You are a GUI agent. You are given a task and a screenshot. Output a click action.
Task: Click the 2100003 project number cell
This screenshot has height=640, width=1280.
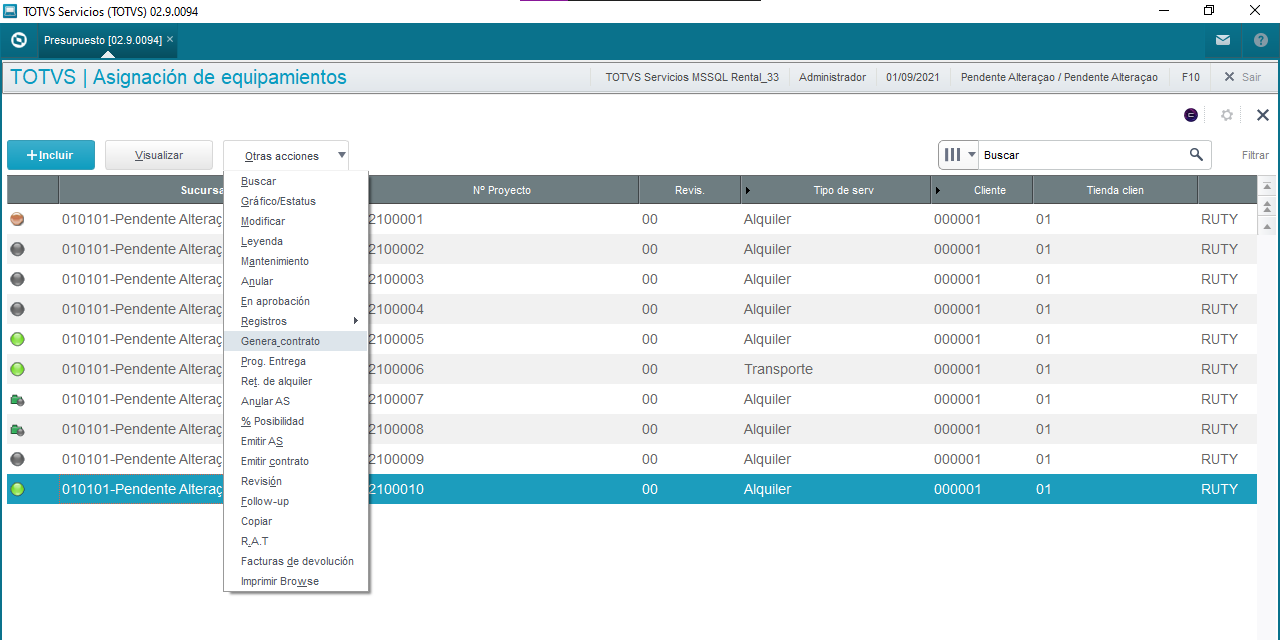396,279
